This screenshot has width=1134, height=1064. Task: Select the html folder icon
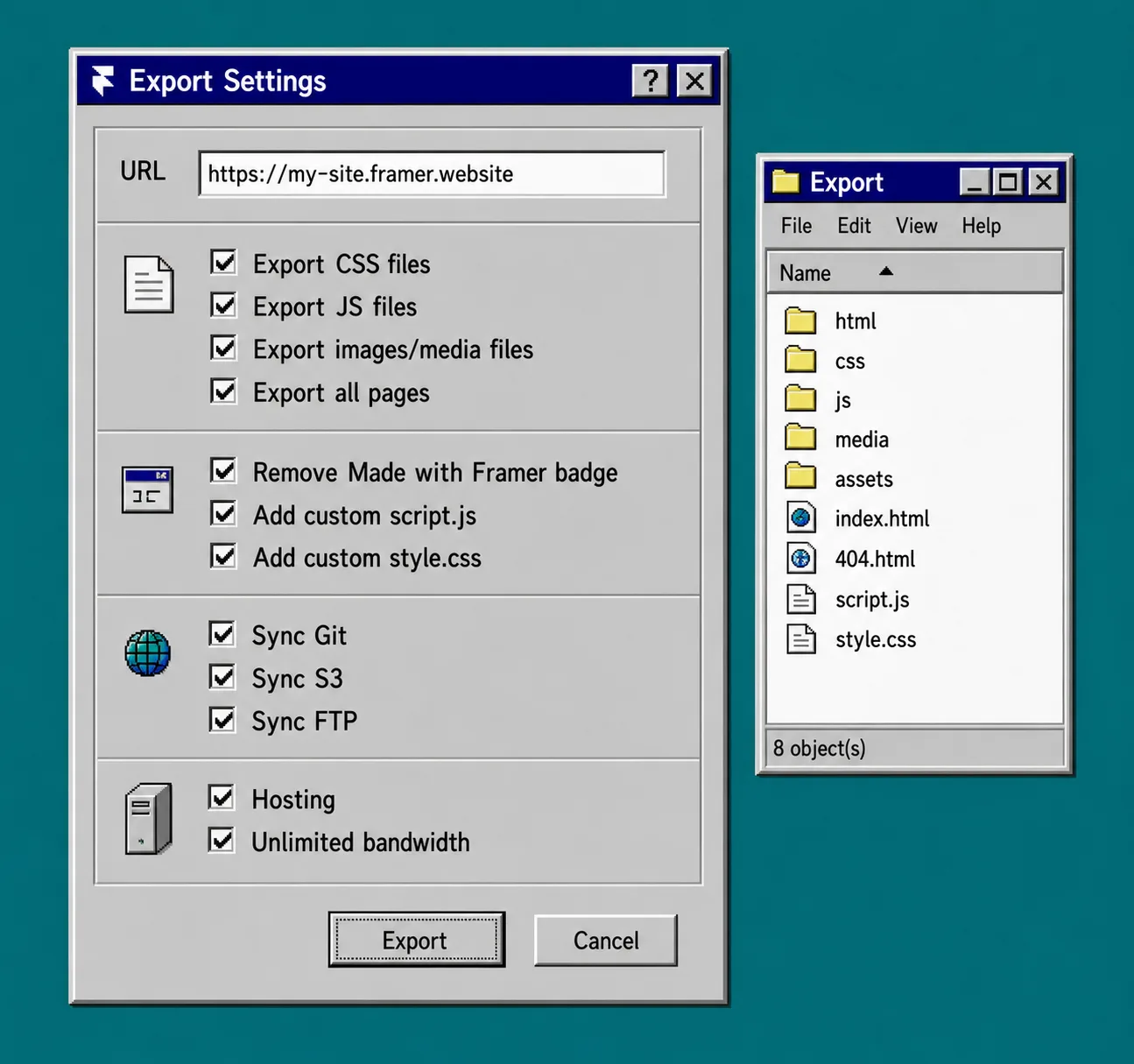pos(800,321)
